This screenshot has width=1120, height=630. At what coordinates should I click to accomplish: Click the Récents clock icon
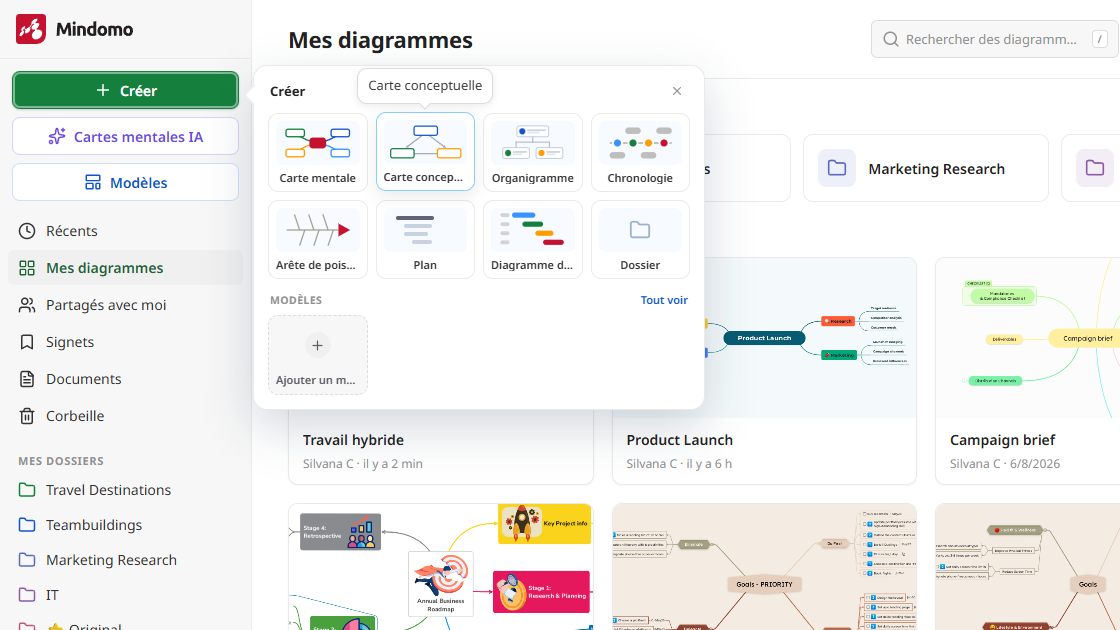(x=27, y=231)
